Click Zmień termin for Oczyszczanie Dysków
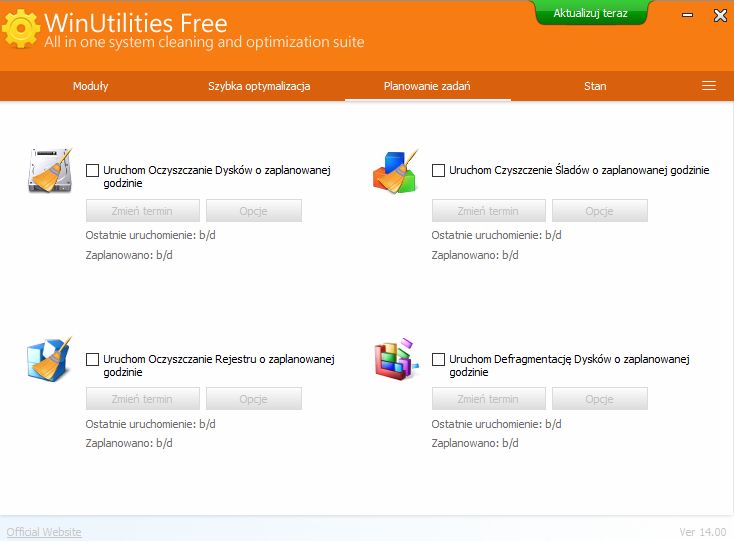Viewport: 734px width, 541px height. pyautogui.click(x=143, y=211)
